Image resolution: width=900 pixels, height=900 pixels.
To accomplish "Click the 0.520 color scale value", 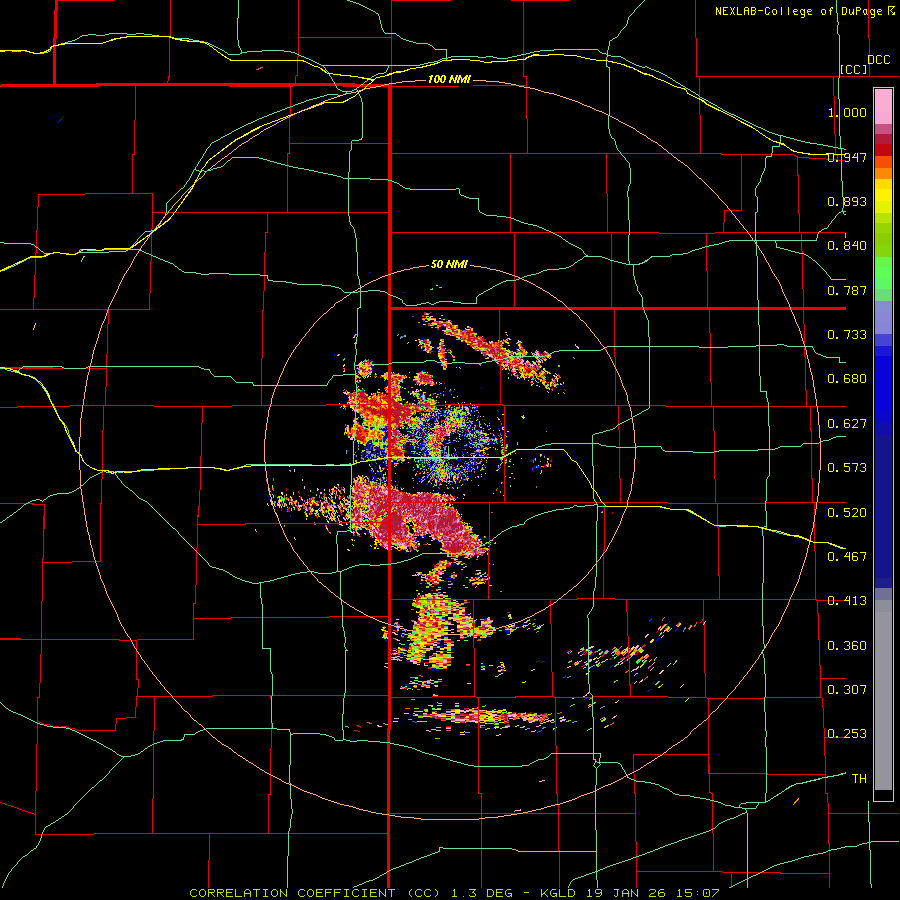I will tap(847, 512).
